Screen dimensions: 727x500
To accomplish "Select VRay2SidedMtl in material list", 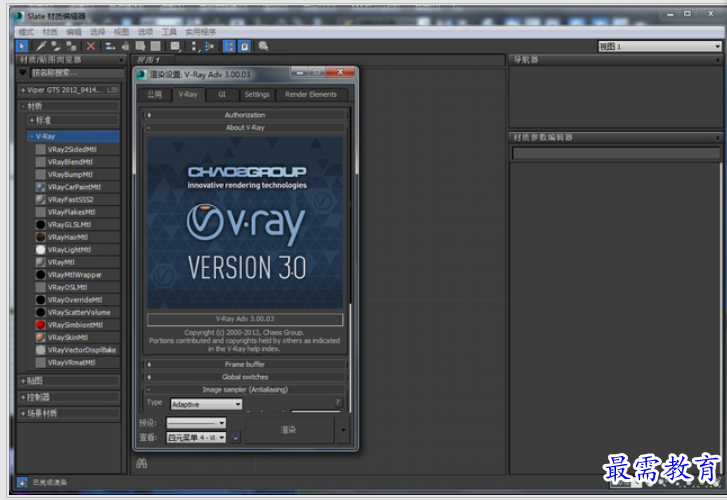I will pyautogui.click(x=77, y=149).
